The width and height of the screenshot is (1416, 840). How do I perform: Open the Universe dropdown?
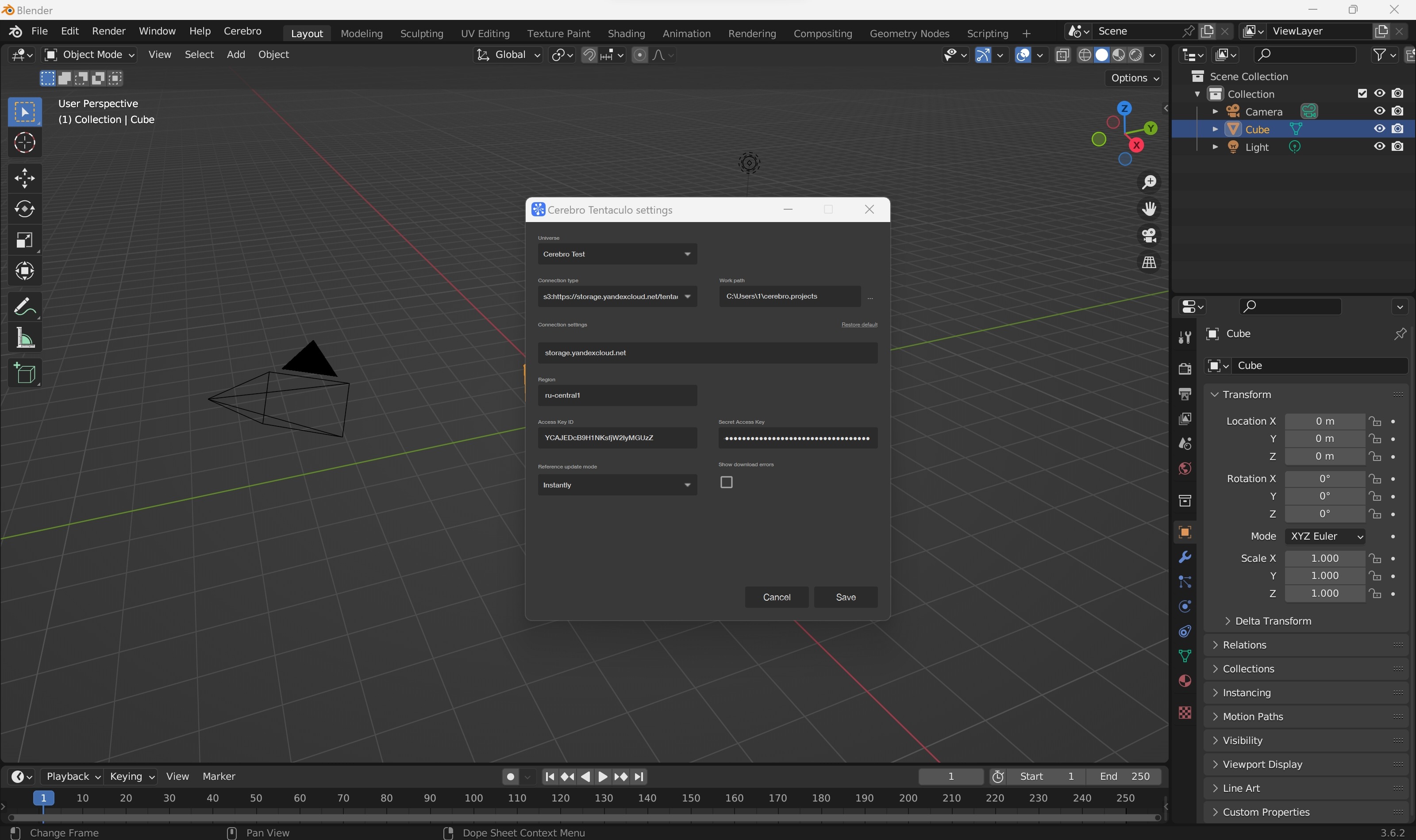617,254
